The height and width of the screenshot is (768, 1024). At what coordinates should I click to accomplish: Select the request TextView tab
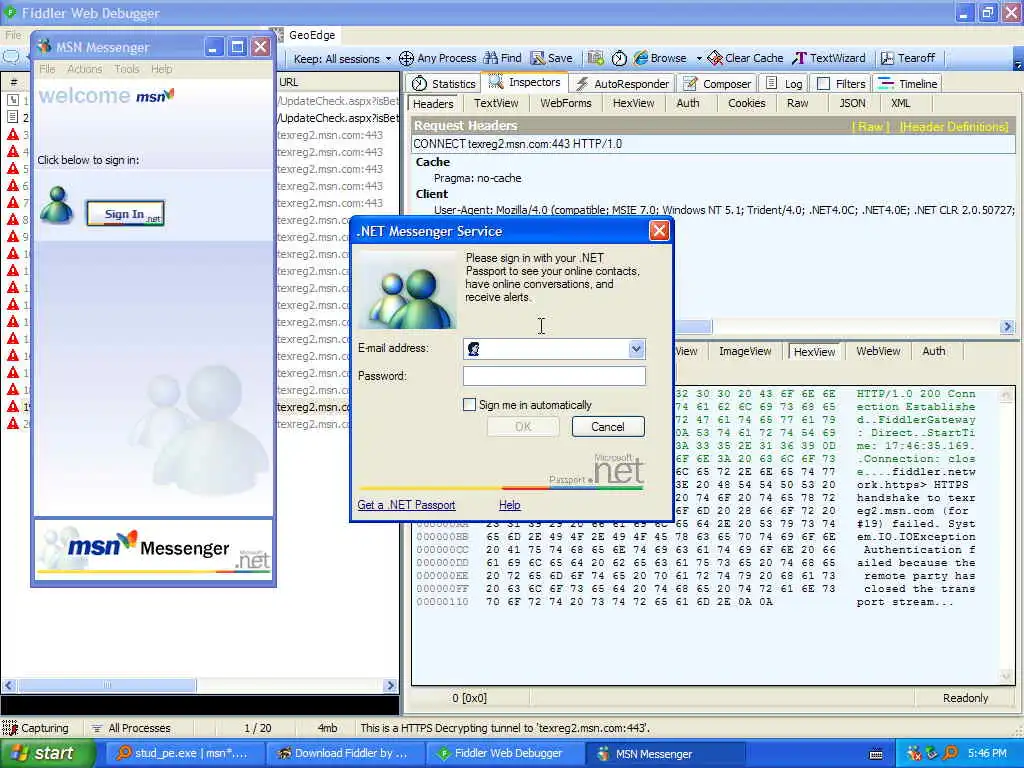496,103
